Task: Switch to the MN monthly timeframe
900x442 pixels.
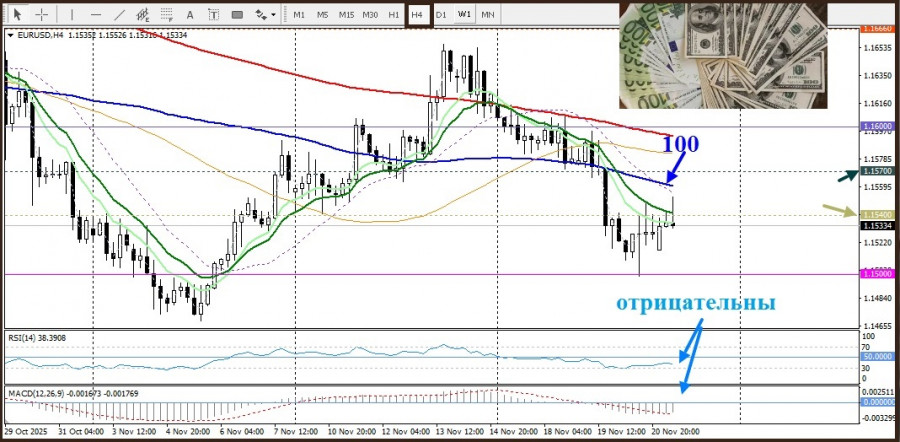Action: point(488,15)
